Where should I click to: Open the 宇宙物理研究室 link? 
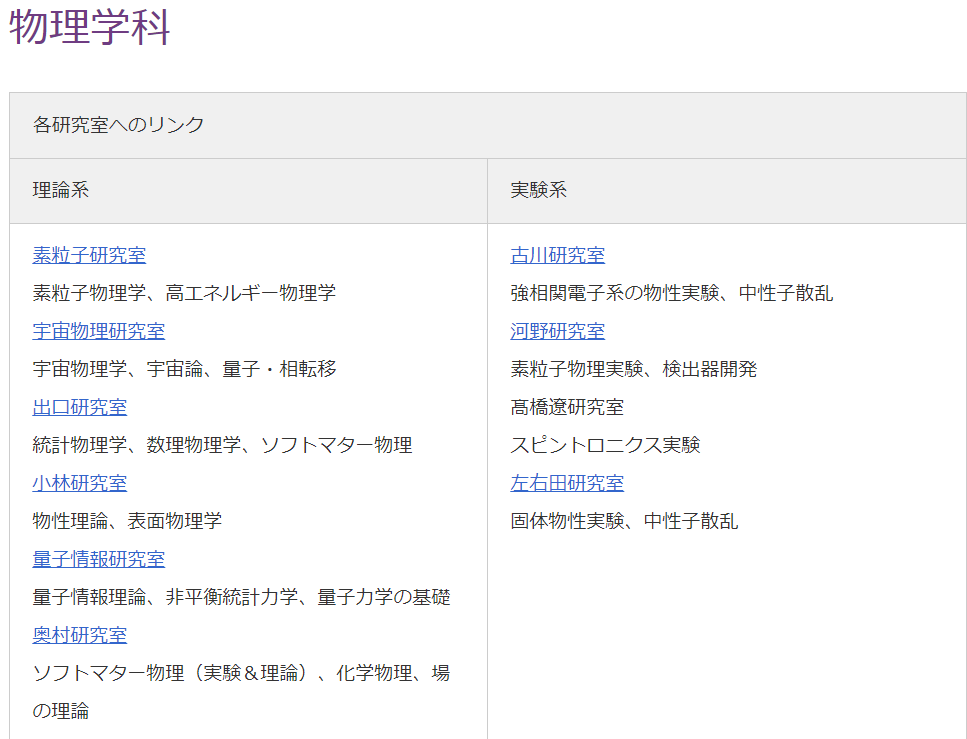pos(99,331)
